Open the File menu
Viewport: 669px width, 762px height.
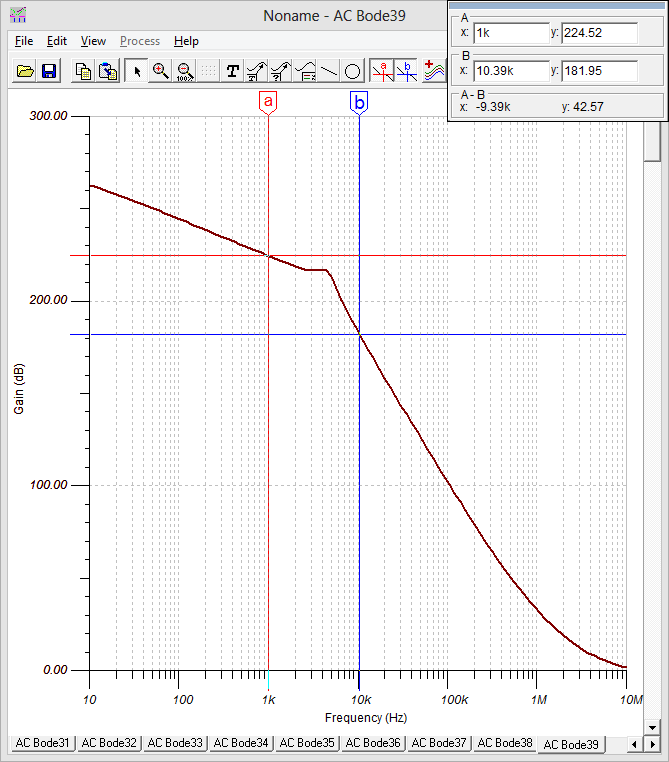24,41
